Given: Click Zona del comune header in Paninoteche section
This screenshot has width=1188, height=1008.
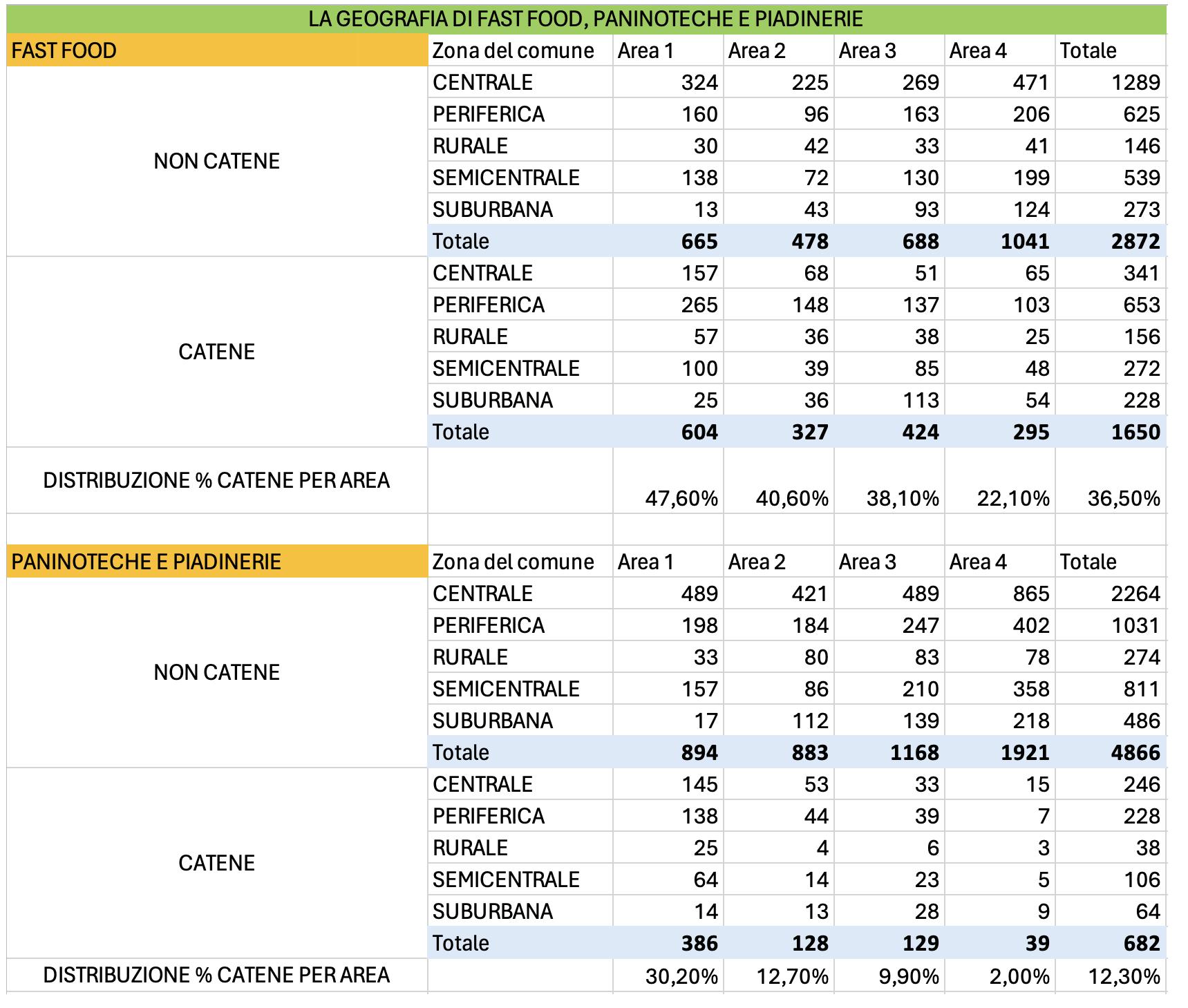Looking at the screenshot, I should click(520, 562).
